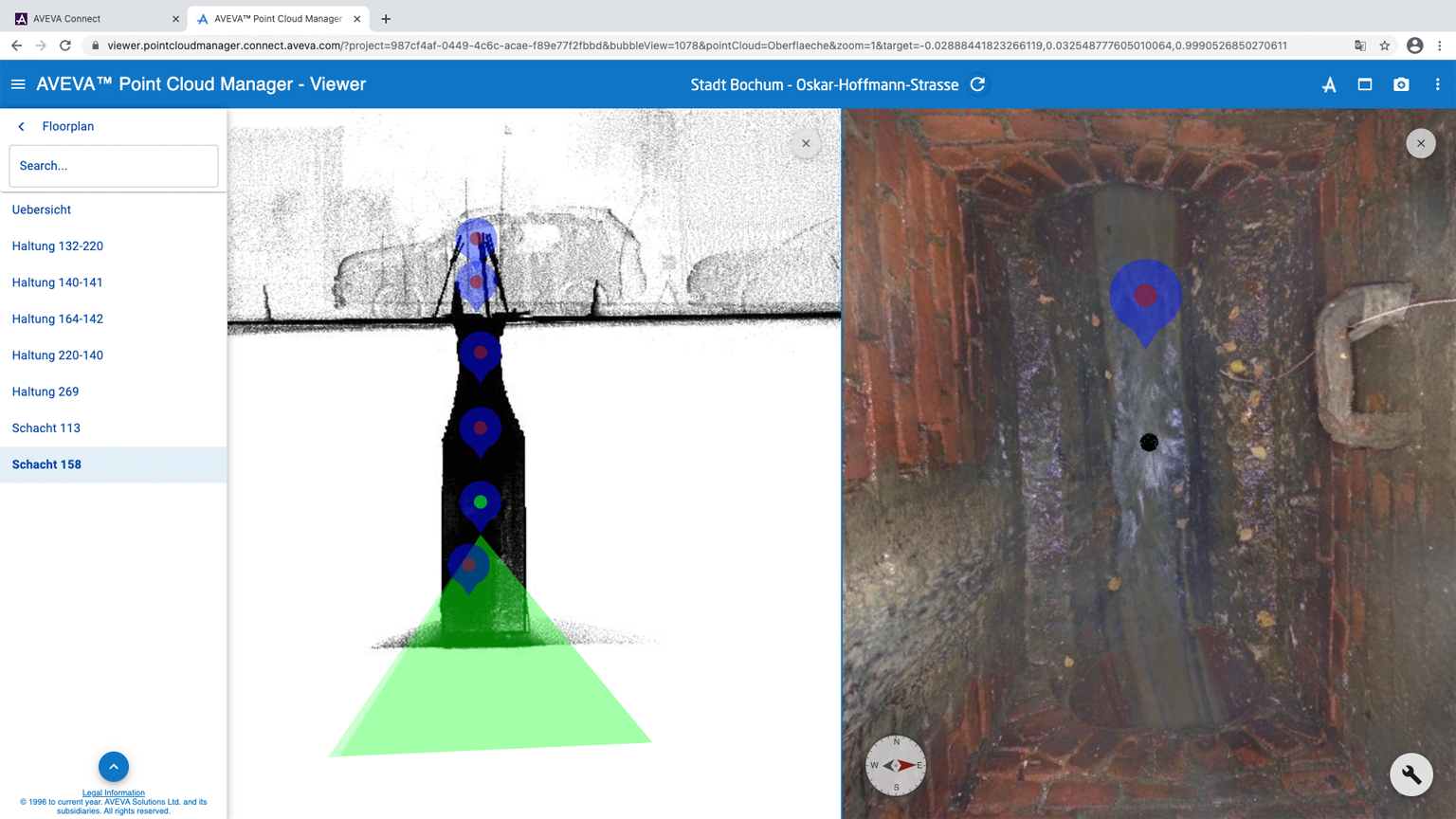This screenshot has width=1456, height=819.
Task: Open Schacht 113 floorplan
Action: pos(46,428)
